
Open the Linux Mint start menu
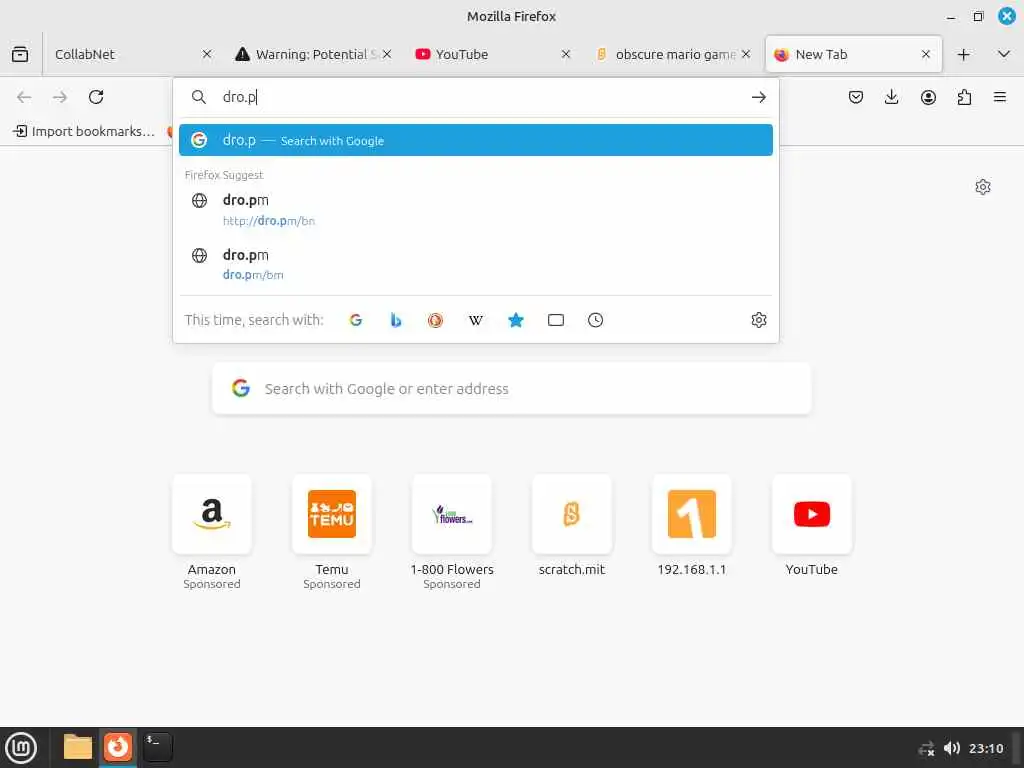click(x=21, y=748)
